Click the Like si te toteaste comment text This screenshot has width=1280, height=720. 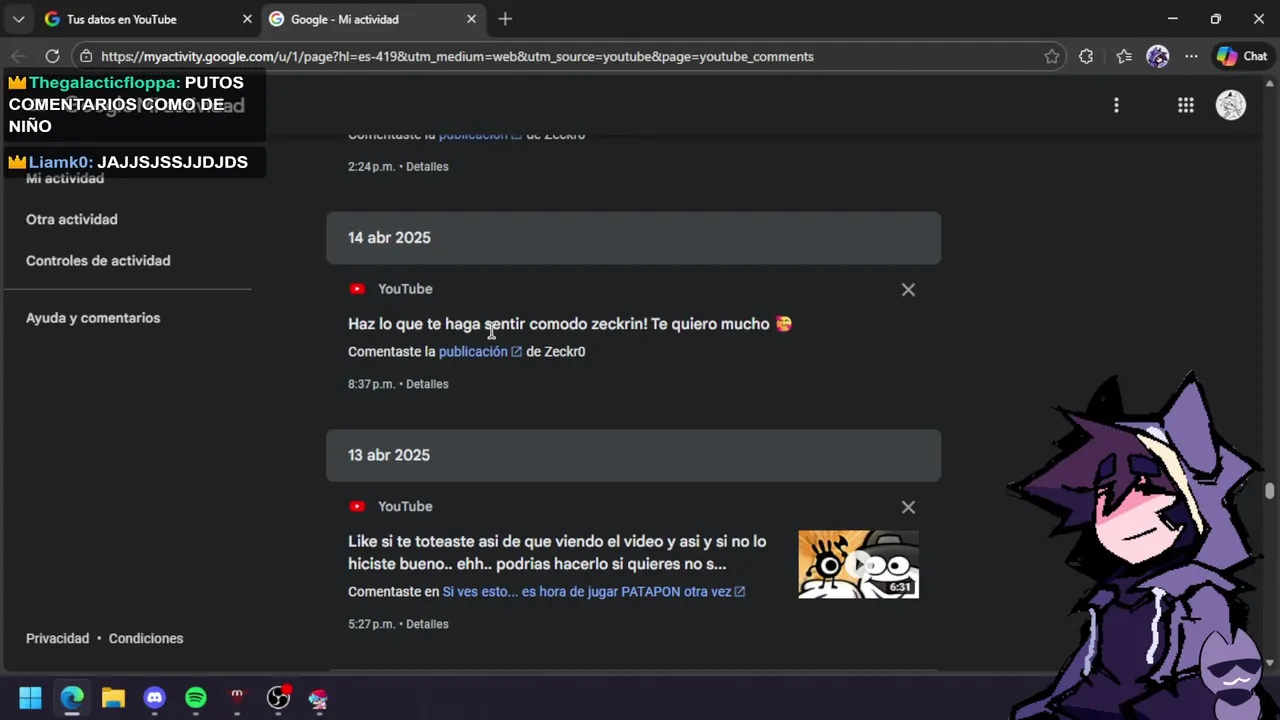[557, 552]
